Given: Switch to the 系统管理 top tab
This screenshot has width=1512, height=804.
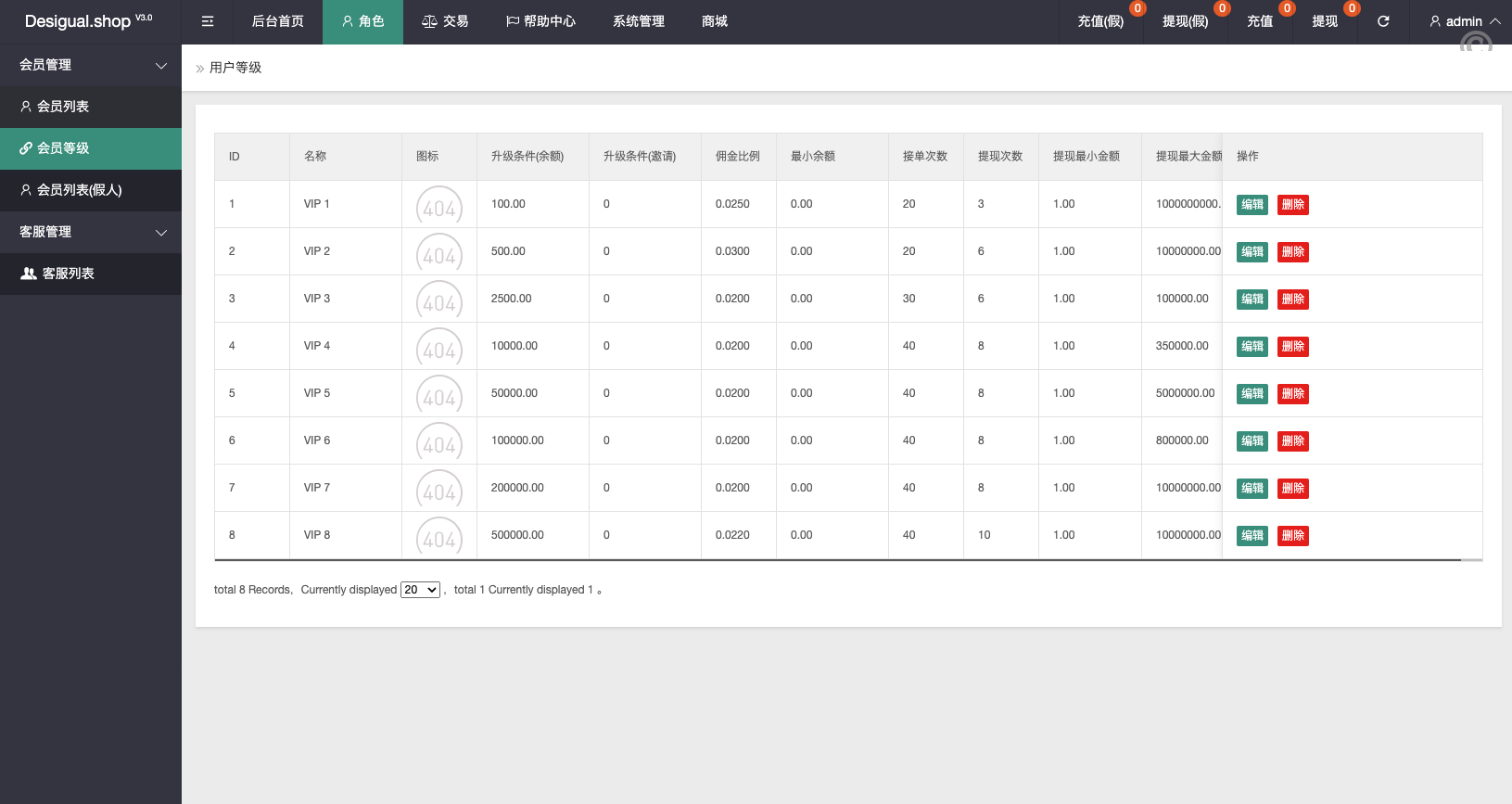Looking at the screenshot, I should 638,21.
